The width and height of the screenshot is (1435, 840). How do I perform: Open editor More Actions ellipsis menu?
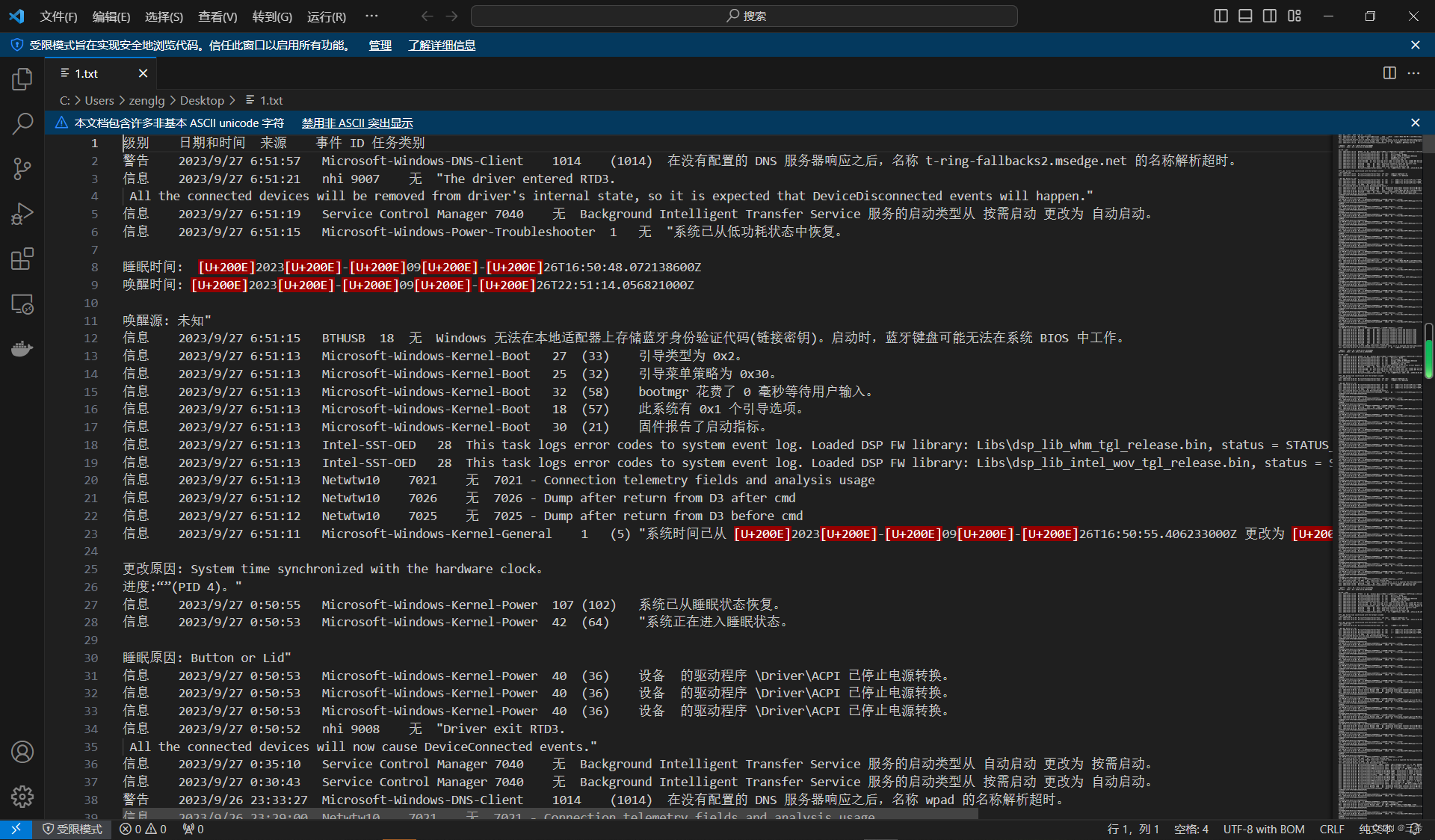1413,73
